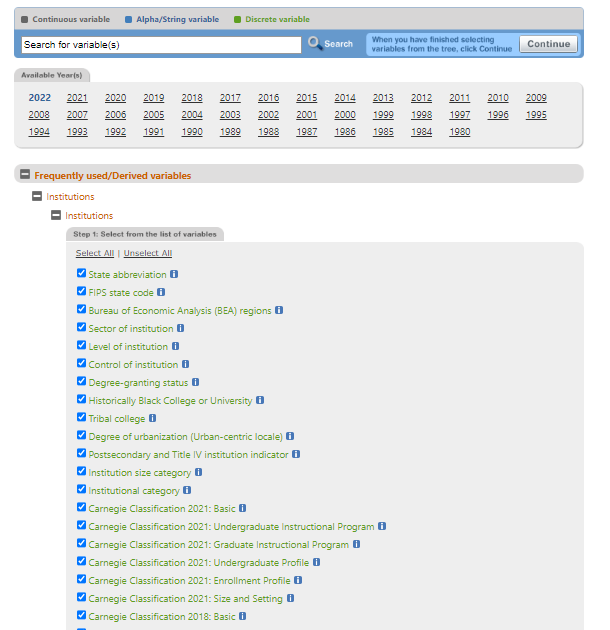Show info for Tribal college variable
Screen dimensions: 610x630
(x=153, y=418)
